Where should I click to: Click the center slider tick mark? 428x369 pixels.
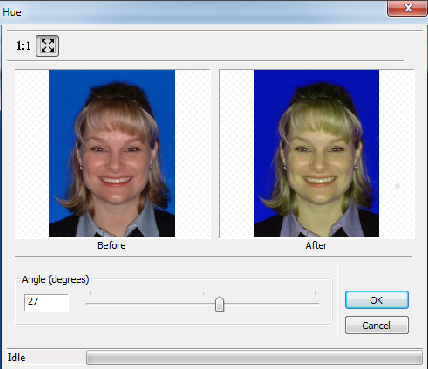click(x=203, y=293)
